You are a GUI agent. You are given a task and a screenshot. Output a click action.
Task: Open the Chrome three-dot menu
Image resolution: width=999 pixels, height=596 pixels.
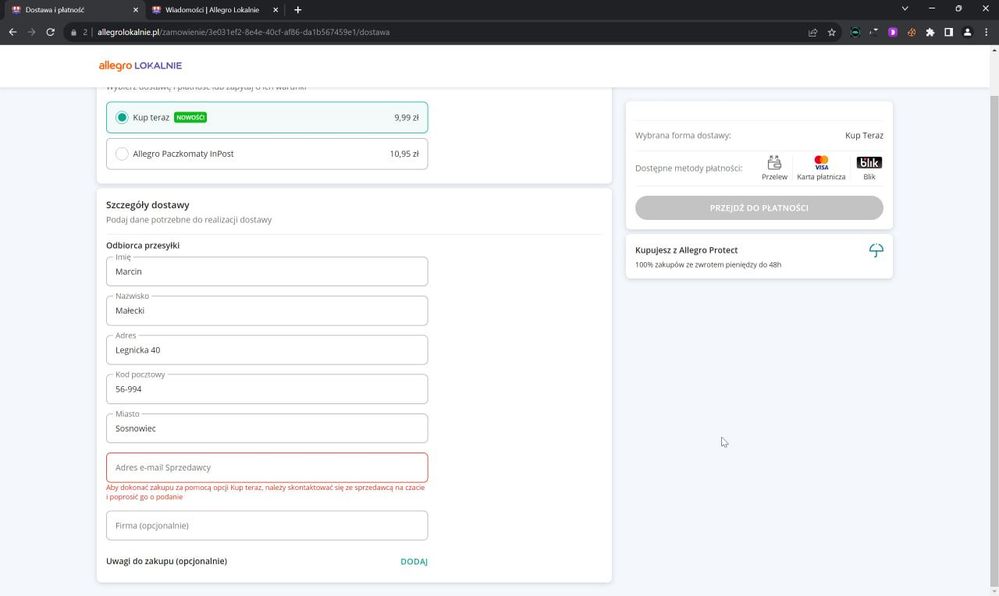(x=985, y=32)
